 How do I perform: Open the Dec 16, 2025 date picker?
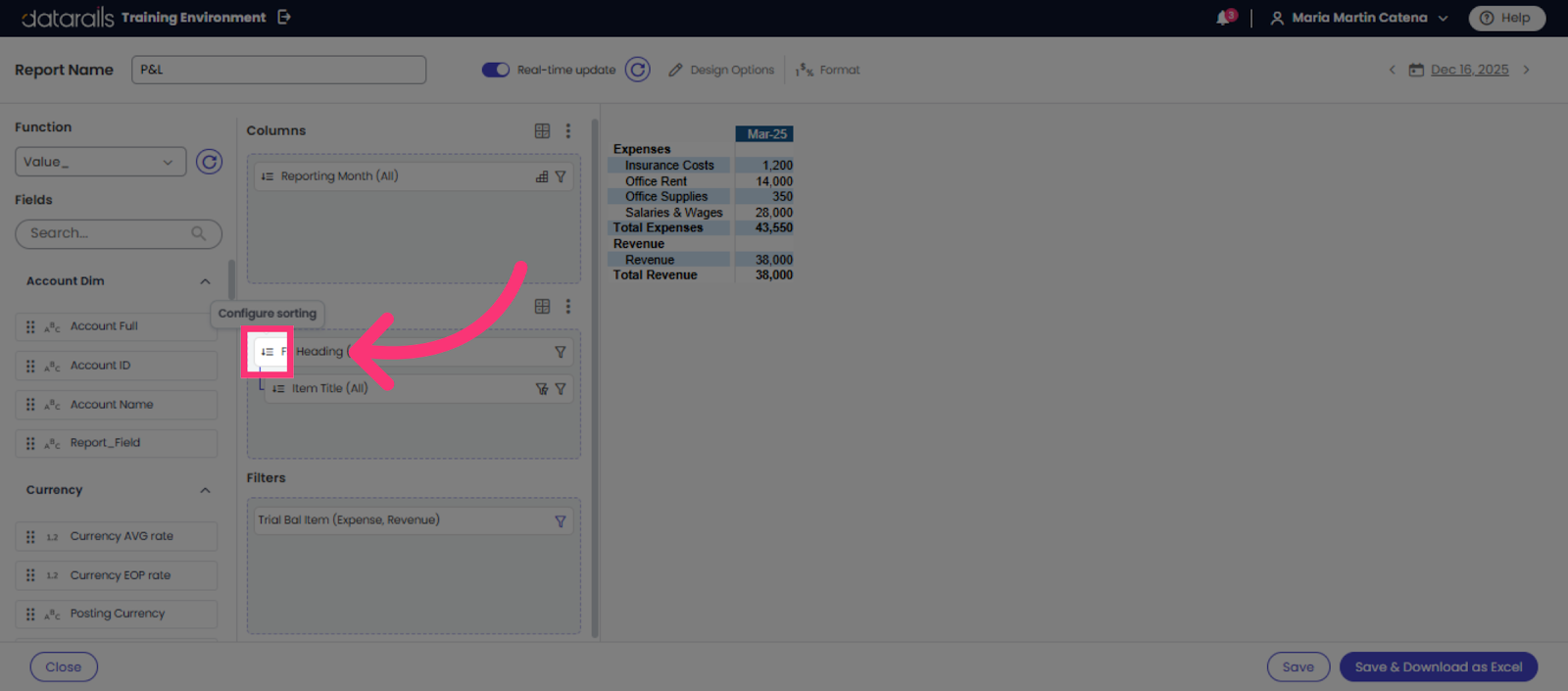(x=1459, y=70)
